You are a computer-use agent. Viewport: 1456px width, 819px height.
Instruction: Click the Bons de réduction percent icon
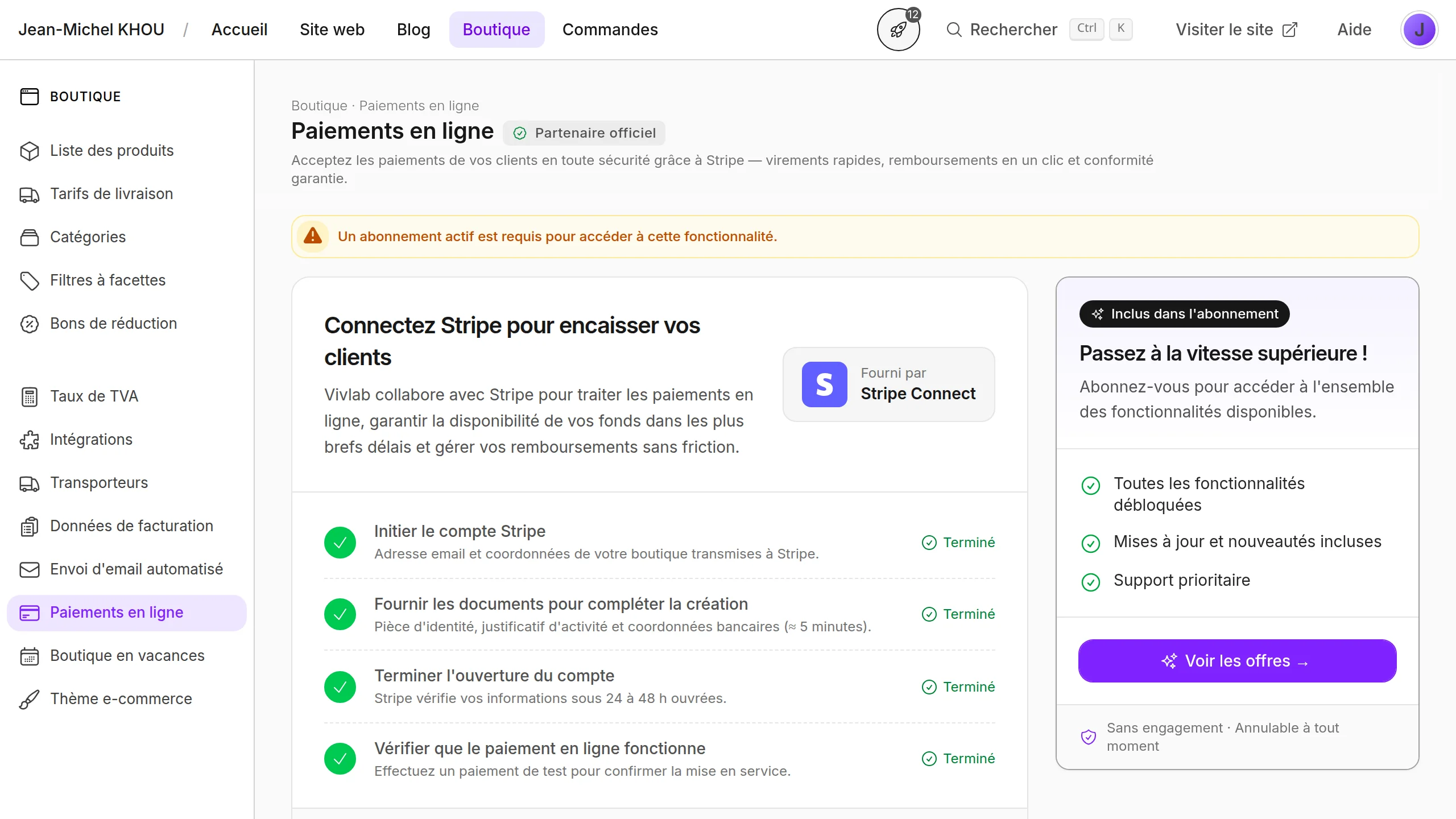(30, 324)
